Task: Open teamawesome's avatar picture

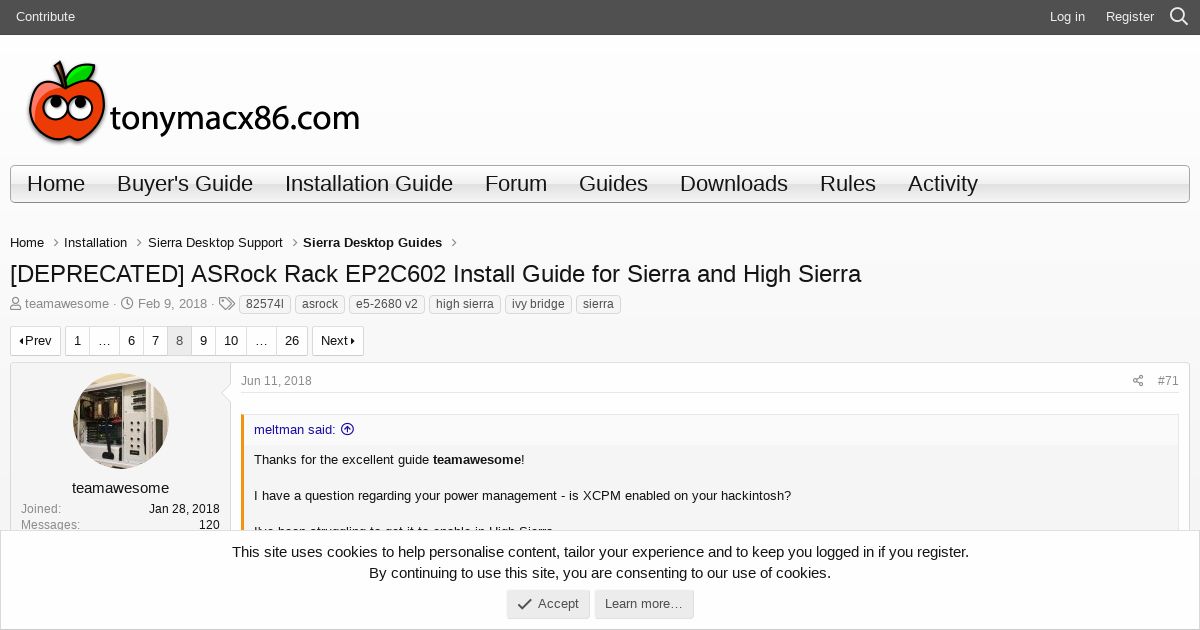Action: coord(121,421)
